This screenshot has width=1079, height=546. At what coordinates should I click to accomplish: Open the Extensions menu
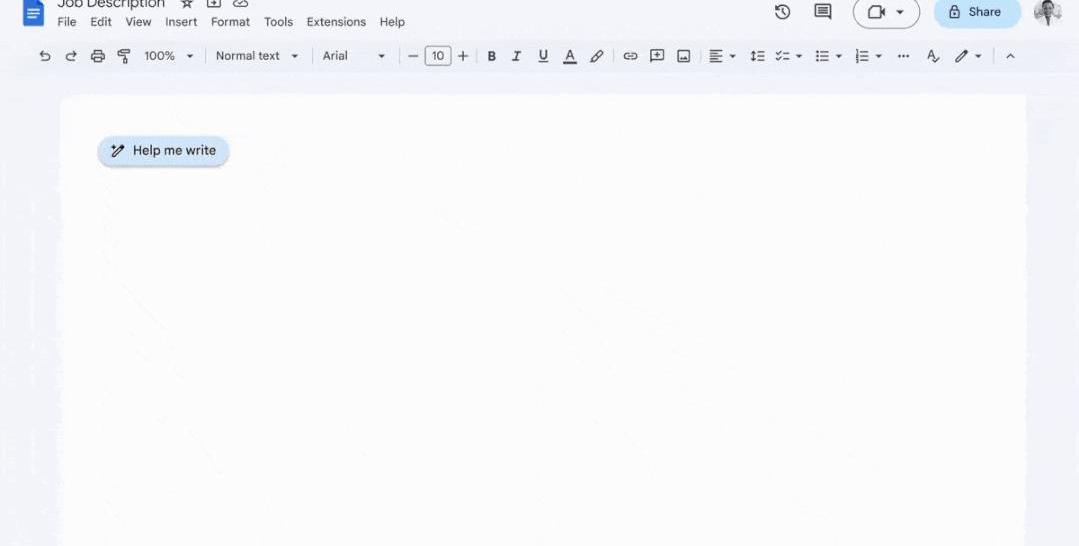(336, 22)
